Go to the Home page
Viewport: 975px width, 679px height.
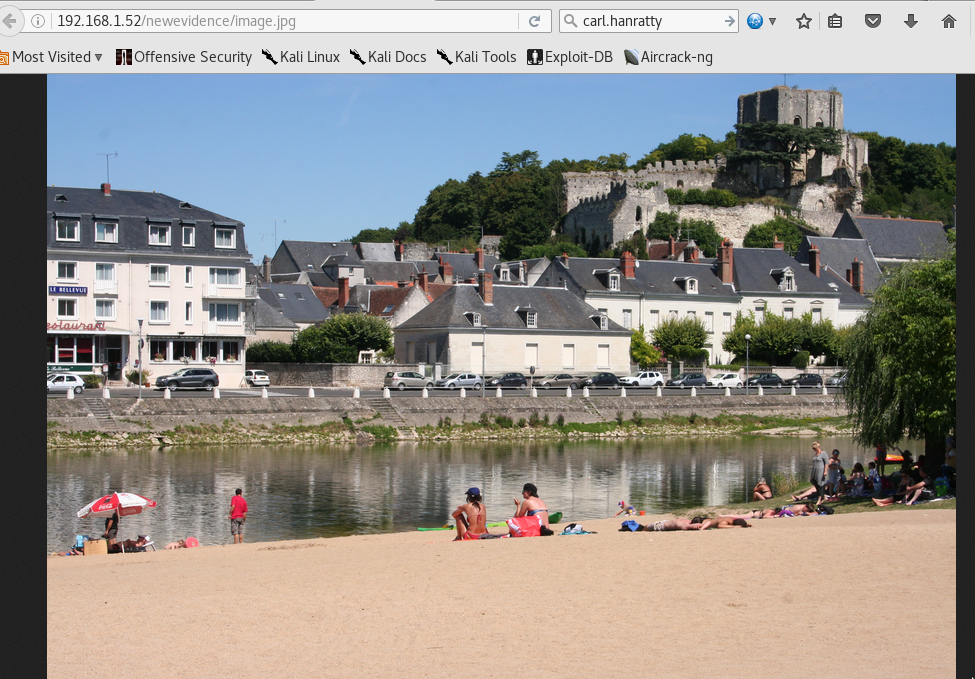tap(949, 21)
